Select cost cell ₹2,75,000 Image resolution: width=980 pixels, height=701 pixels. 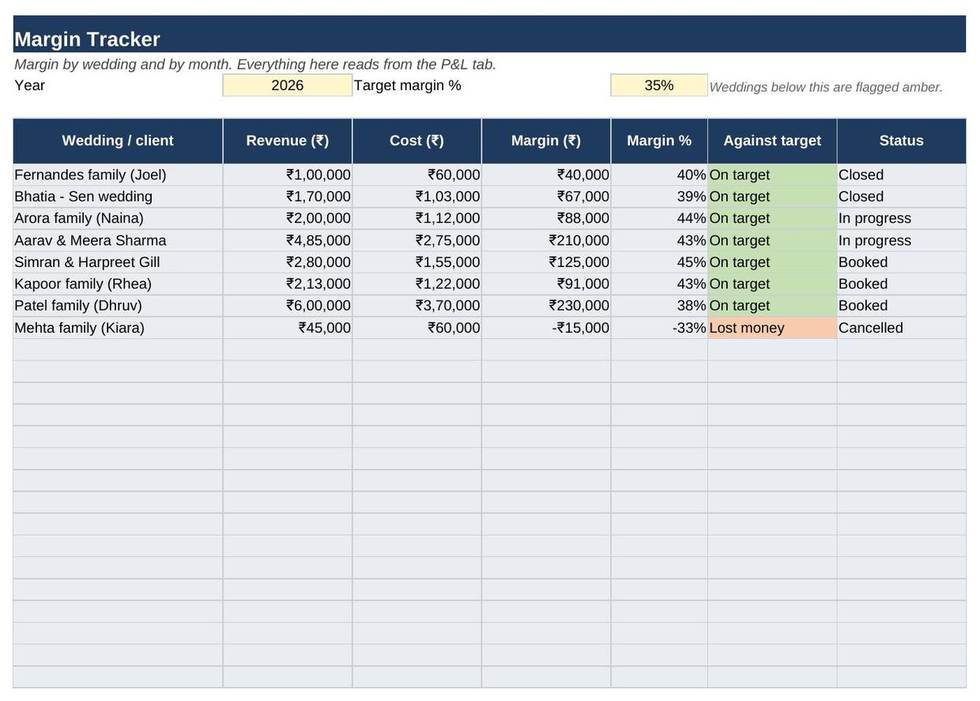click(x=417, y=241)
